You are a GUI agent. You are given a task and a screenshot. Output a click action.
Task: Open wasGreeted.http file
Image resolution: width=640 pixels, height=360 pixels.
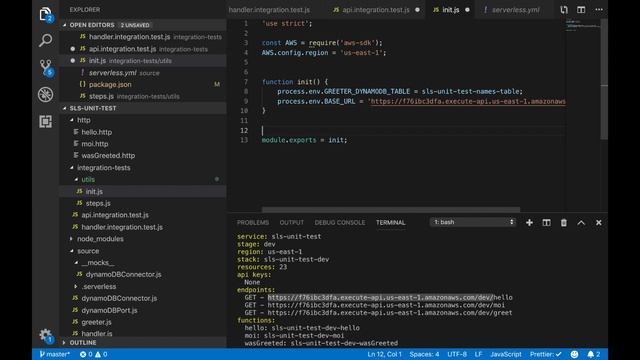[x=108, y=156]
